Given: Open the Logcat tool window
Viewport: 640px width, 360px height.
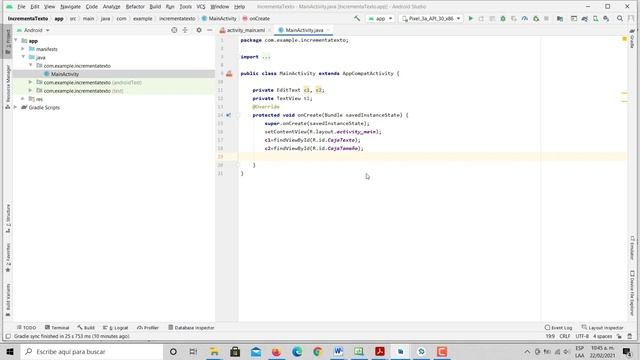Looking at the screenshot, I should tap(116, 328).
